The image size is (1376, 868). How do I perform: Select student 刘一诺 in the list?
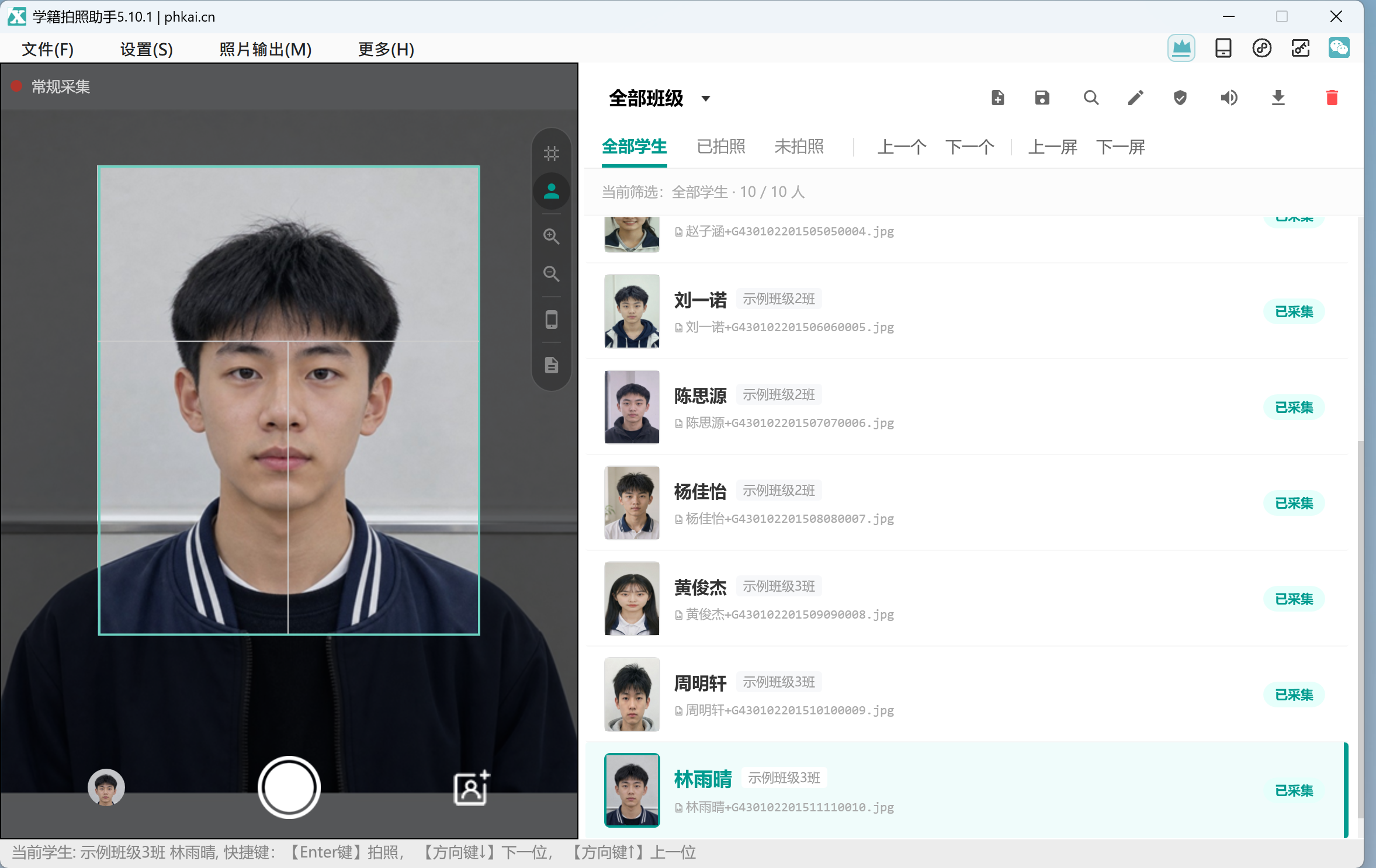pyautogui.click(x=967, y=311)
